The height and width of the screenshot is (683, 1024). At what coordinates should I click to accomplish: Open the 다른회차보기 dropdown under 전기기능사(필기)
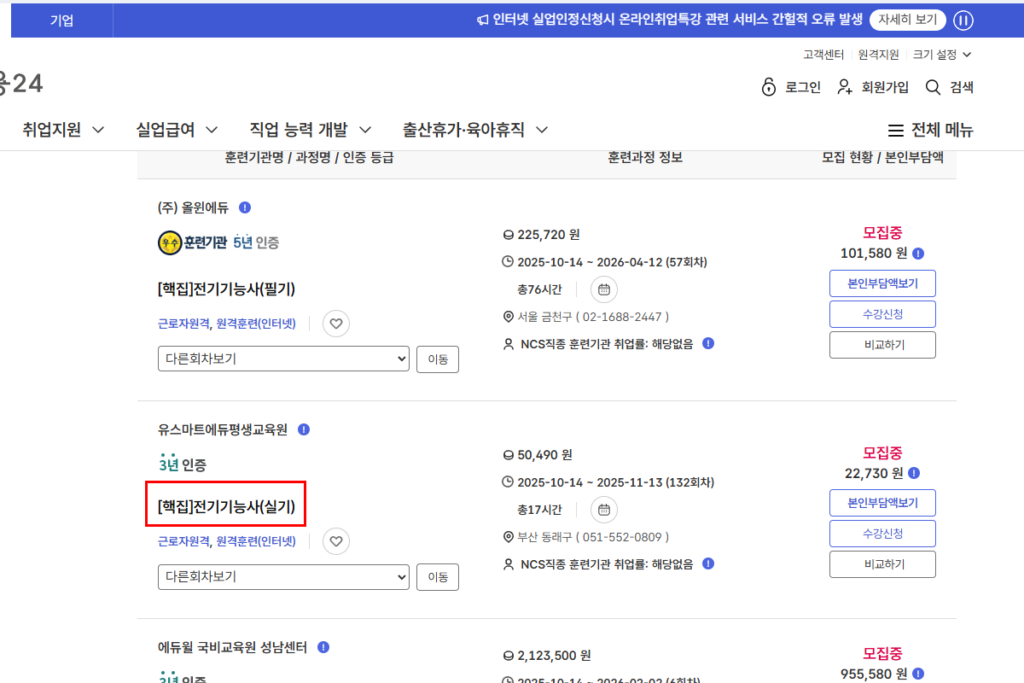click(x=283, y=357)
